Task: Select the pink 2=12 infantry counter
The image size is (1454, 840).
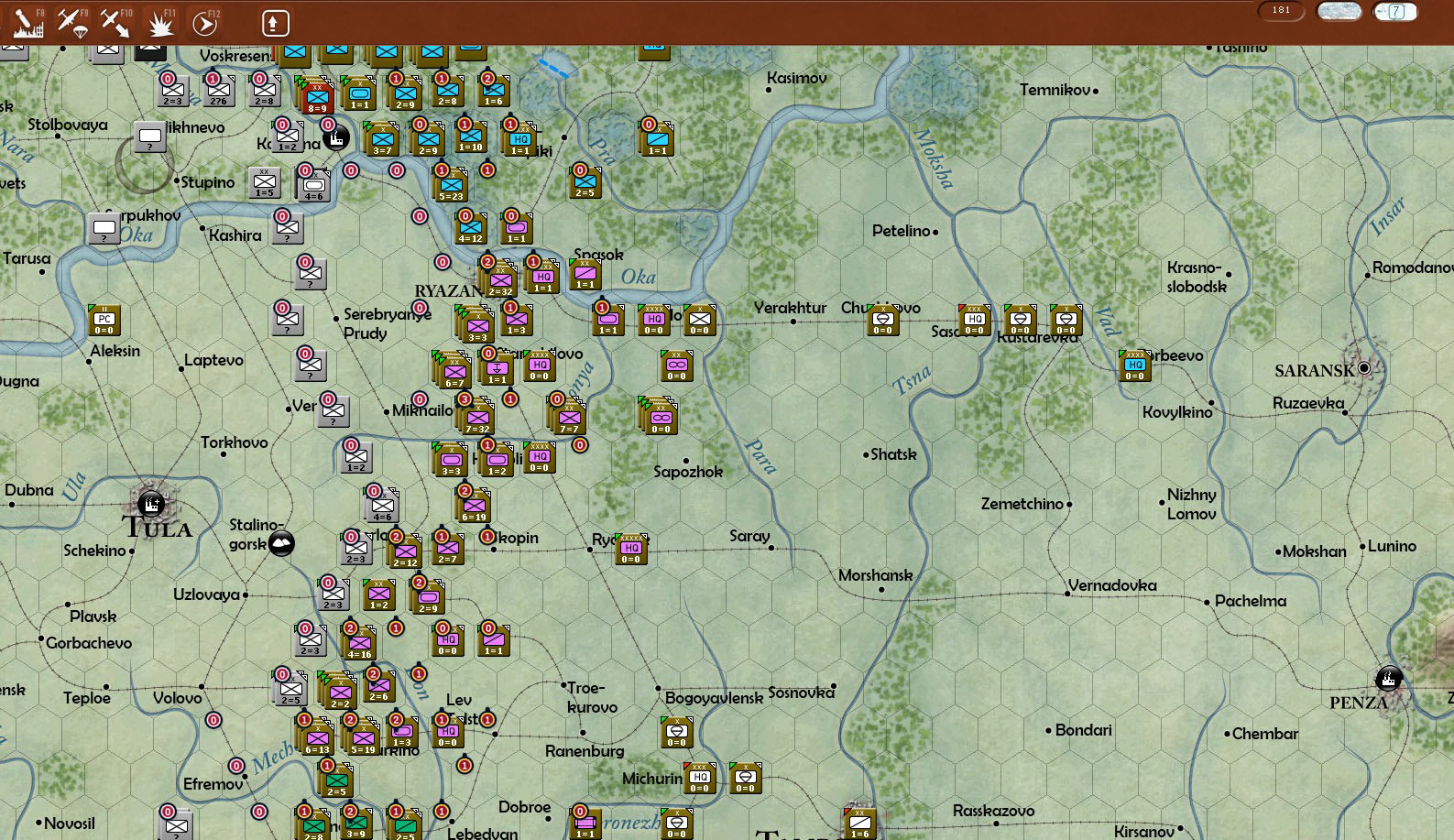Action: click(x=405, y=551)
